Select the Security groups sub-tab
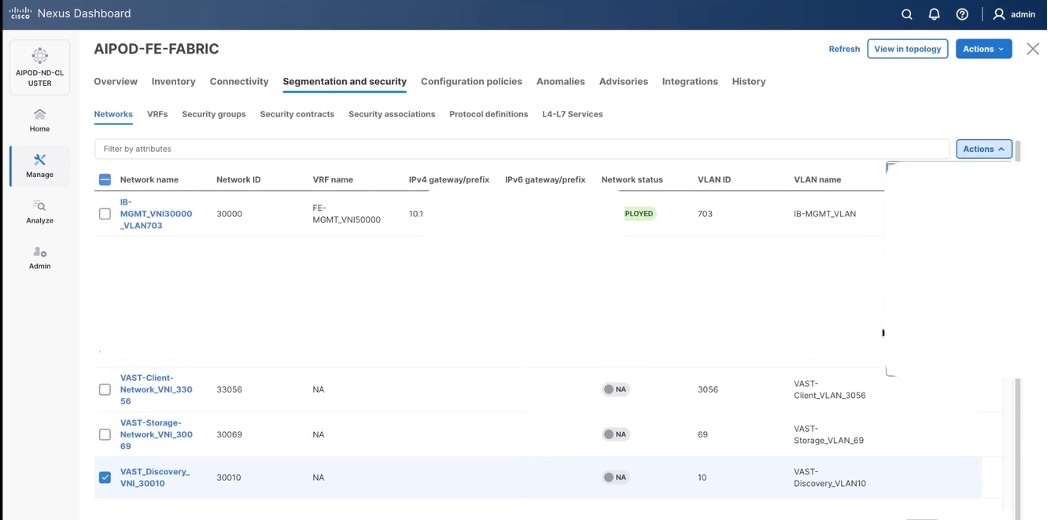Viewport: 1048px width, 520px height. click(214, 114)
